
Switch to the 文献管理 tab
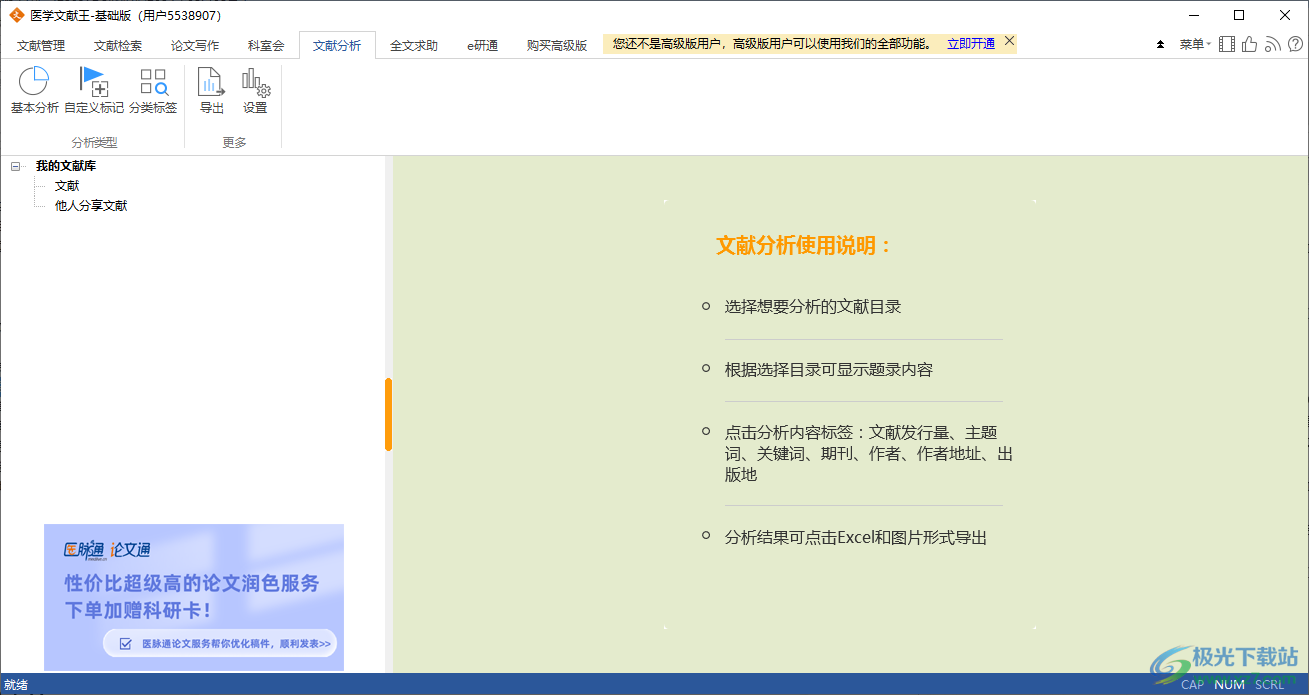[41, 46]
